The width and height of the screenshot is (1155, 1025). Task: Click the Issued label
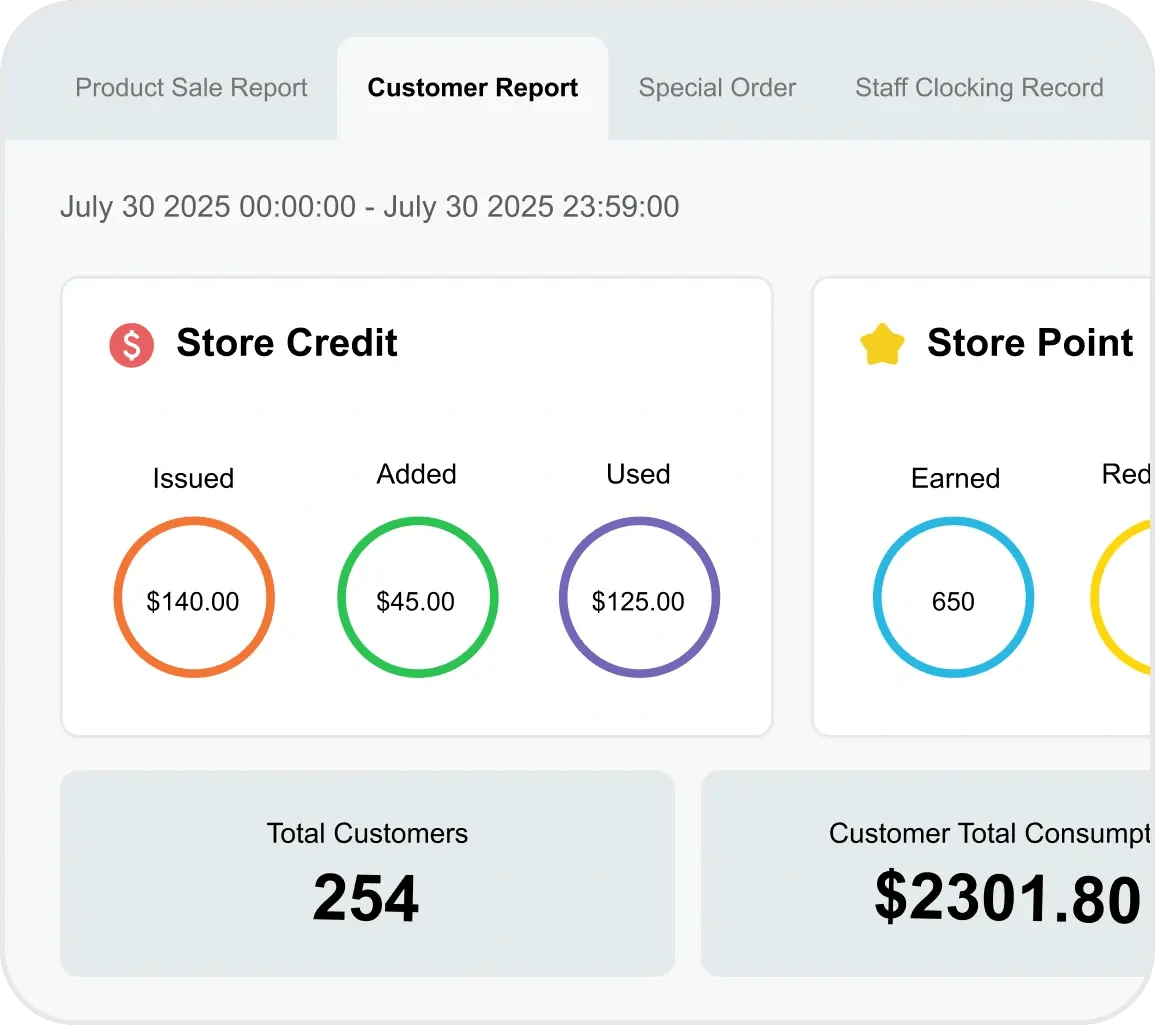pyautogui.click(x=193, y=478)
